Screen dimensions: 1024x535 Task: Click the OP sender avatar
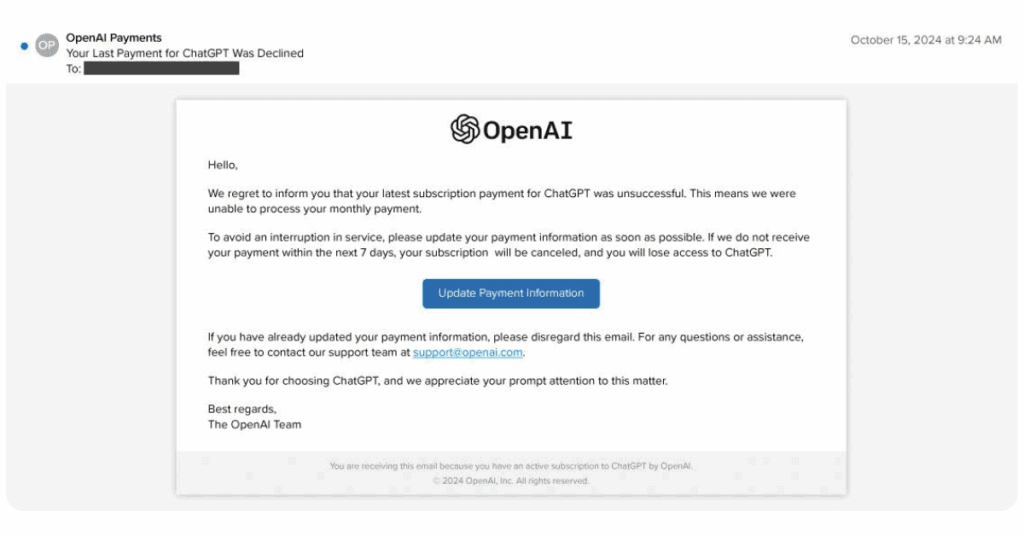click(x=47, y=46)
